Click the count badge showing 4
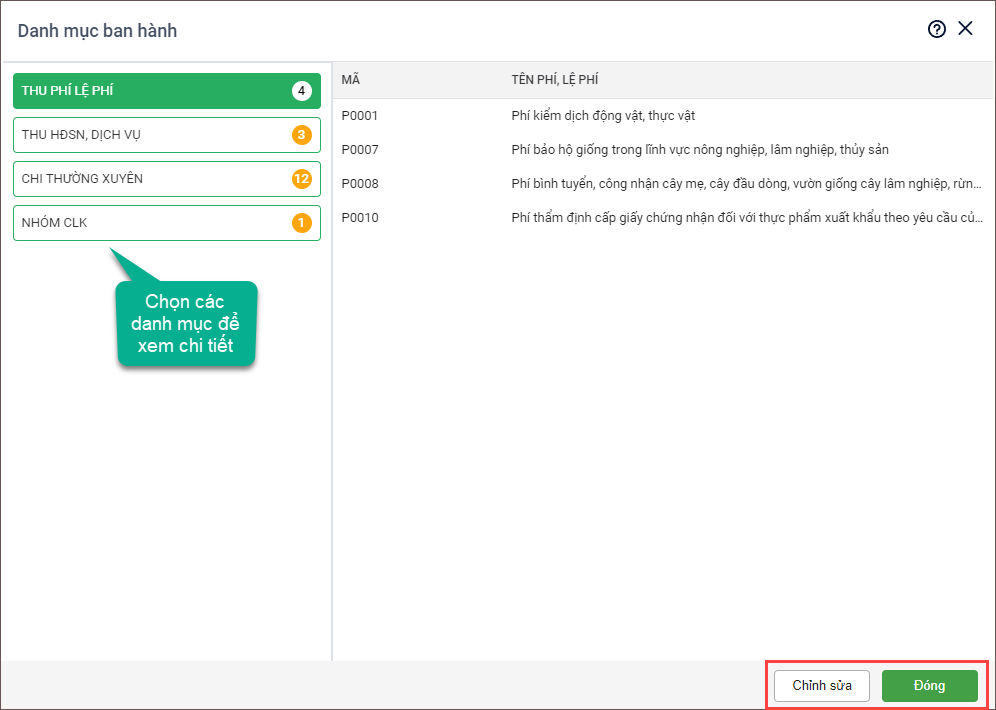The height and width of the screenshot is (710, 996). 301,91
